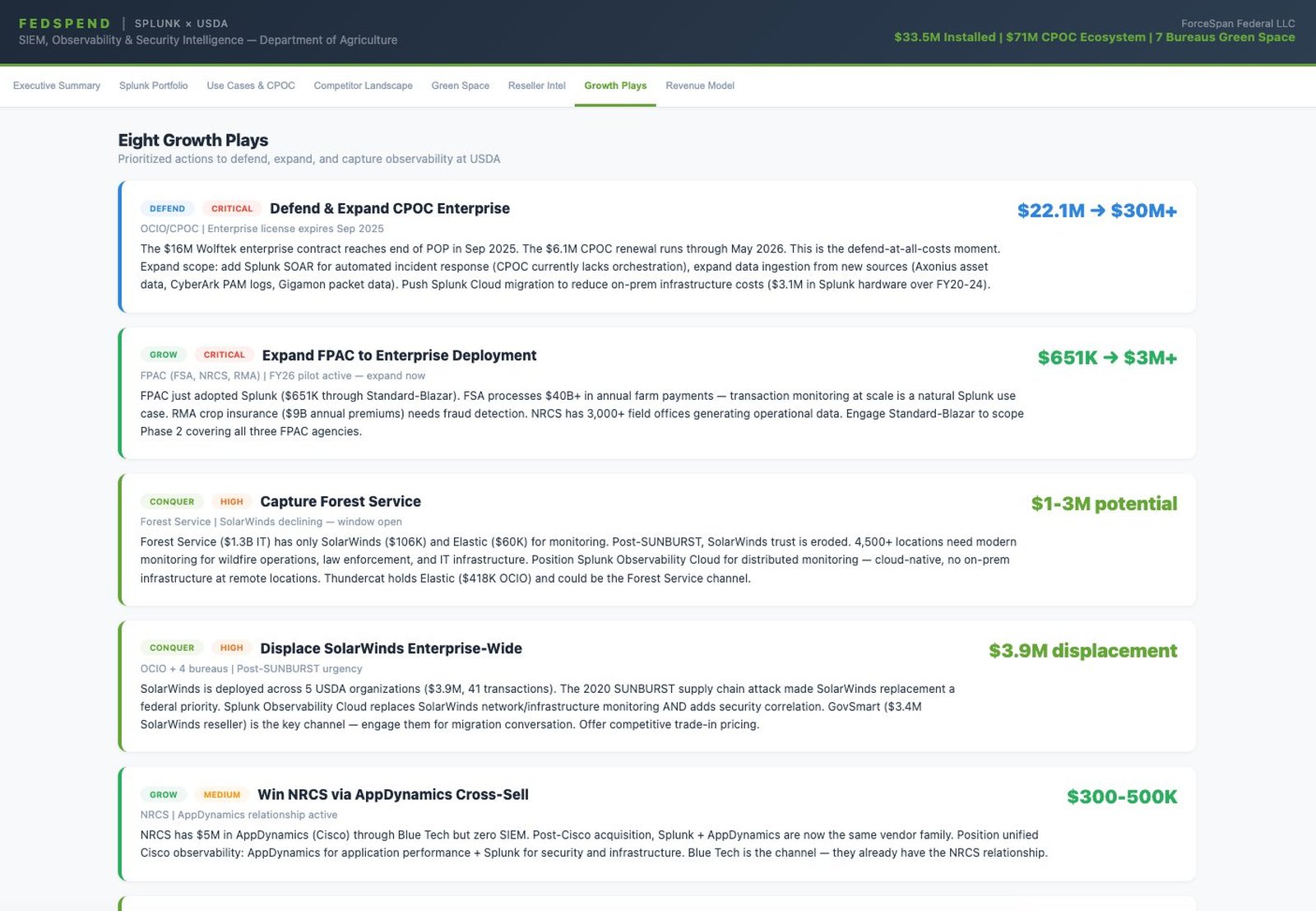Viewport: 1316px width, 911px height.
Task: Click the HIGH badge on Displace SolarWinds card
Action: pos(232,648)
